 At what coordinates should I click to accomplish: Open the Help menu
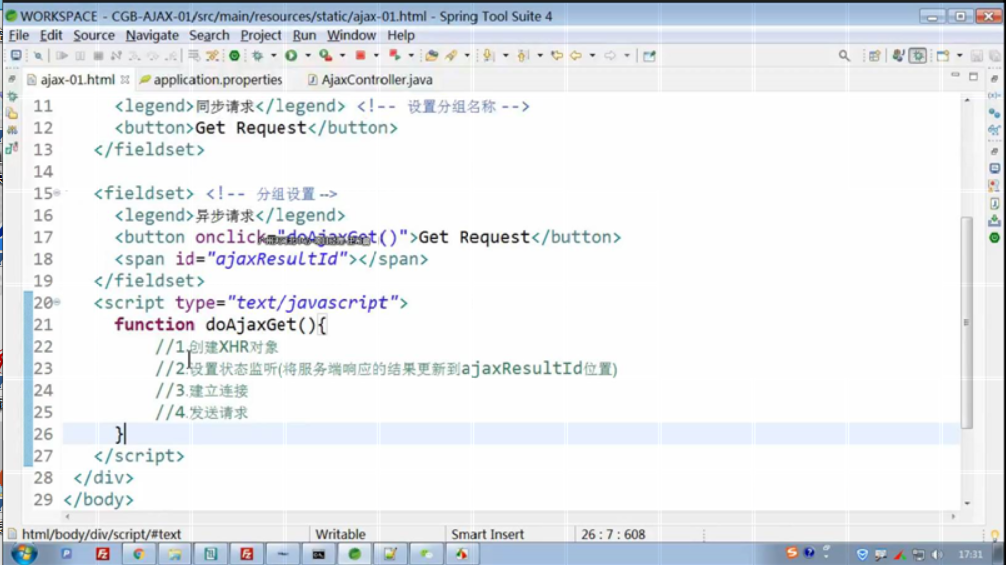401,35
